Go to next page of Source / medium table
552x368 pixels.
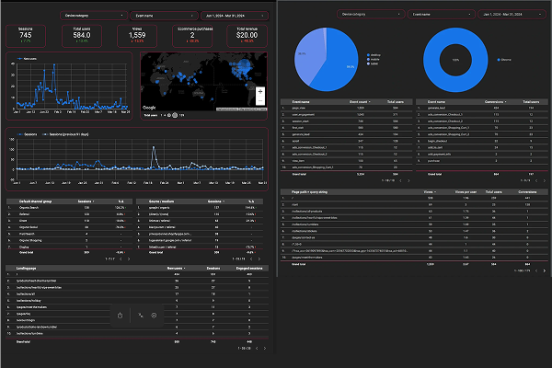point(259,259)
